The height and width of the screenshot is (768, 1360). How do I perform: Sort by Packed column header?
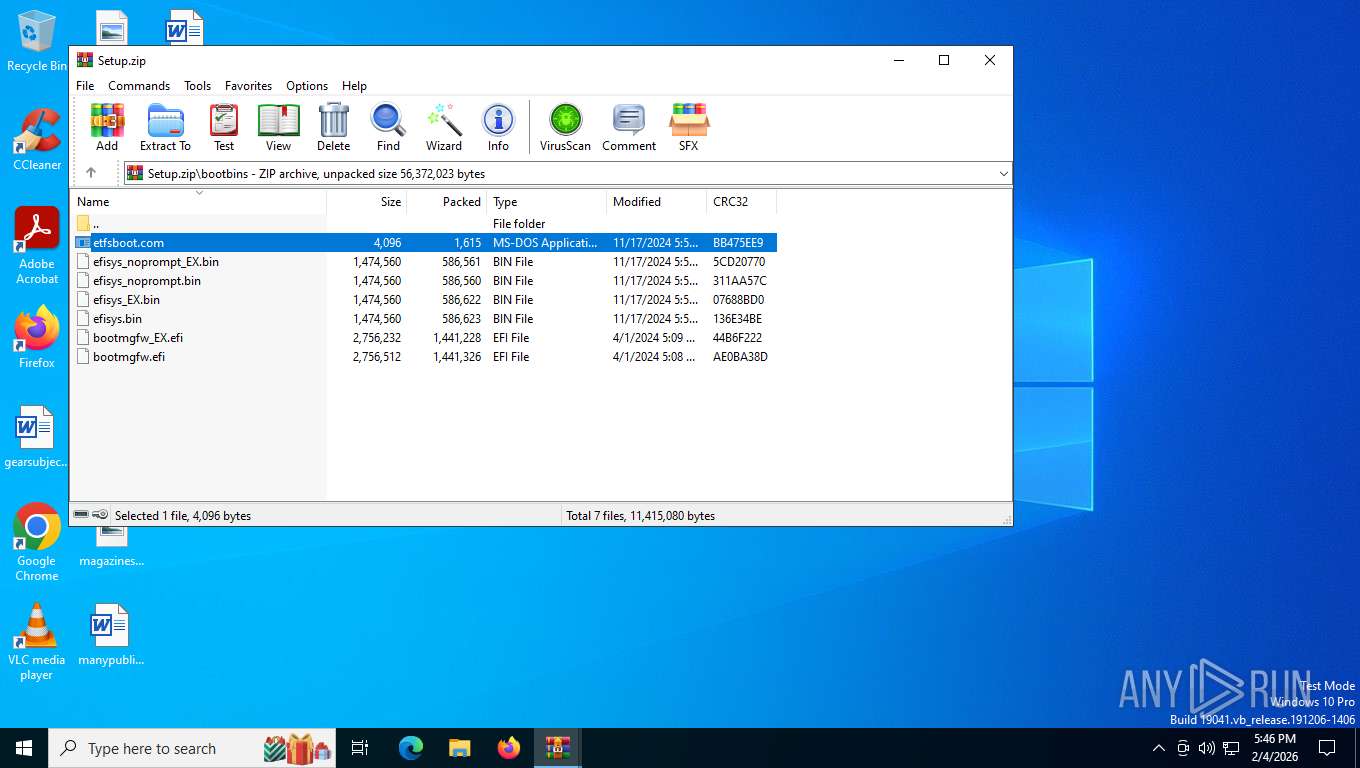click(x=447, y=202)
